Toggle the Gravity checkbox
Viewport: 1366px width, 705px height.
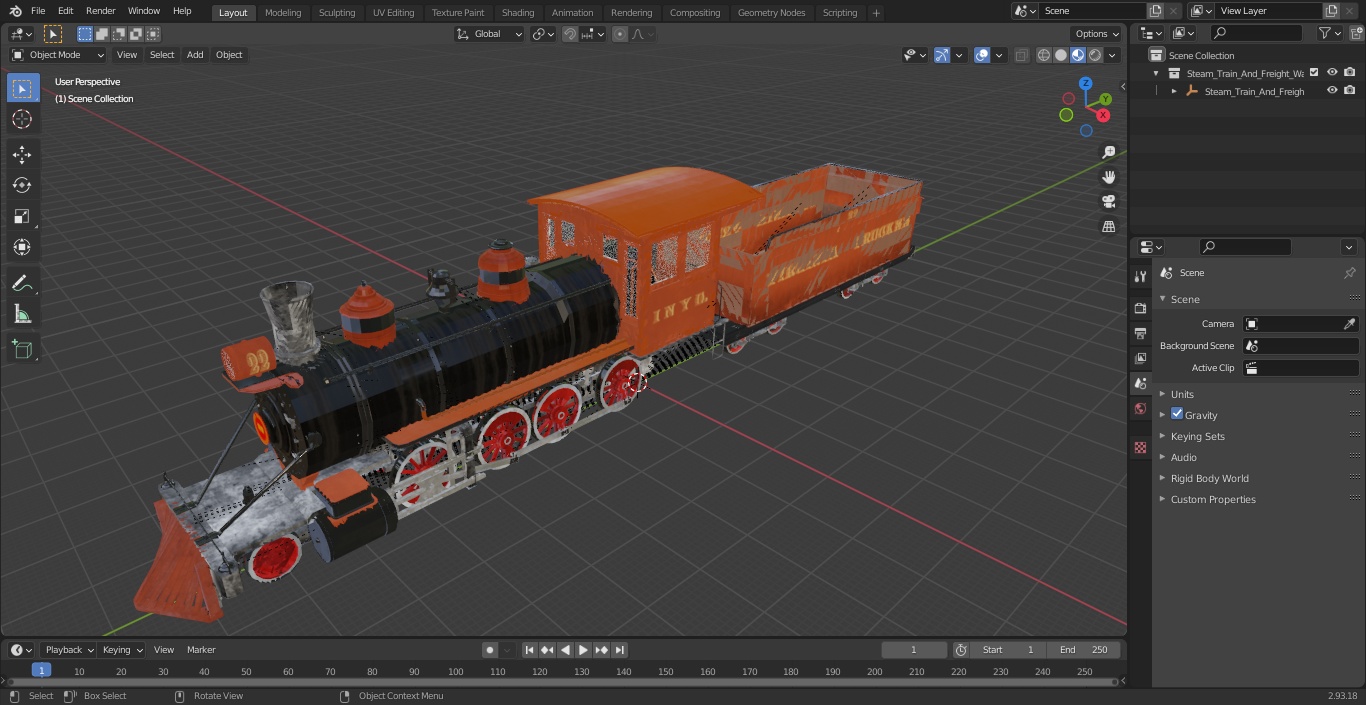pyautogui.click(x=1177, y=414)
